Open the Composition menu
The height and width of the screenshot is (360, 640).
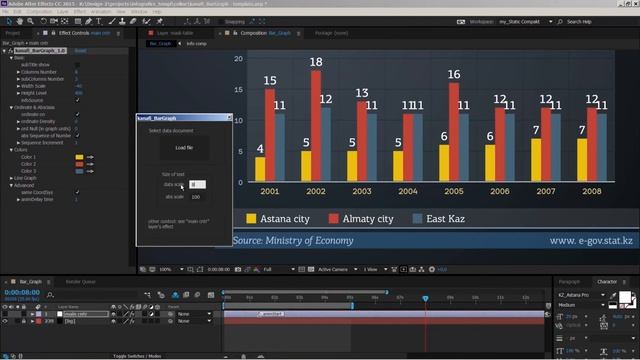point(39,12)
